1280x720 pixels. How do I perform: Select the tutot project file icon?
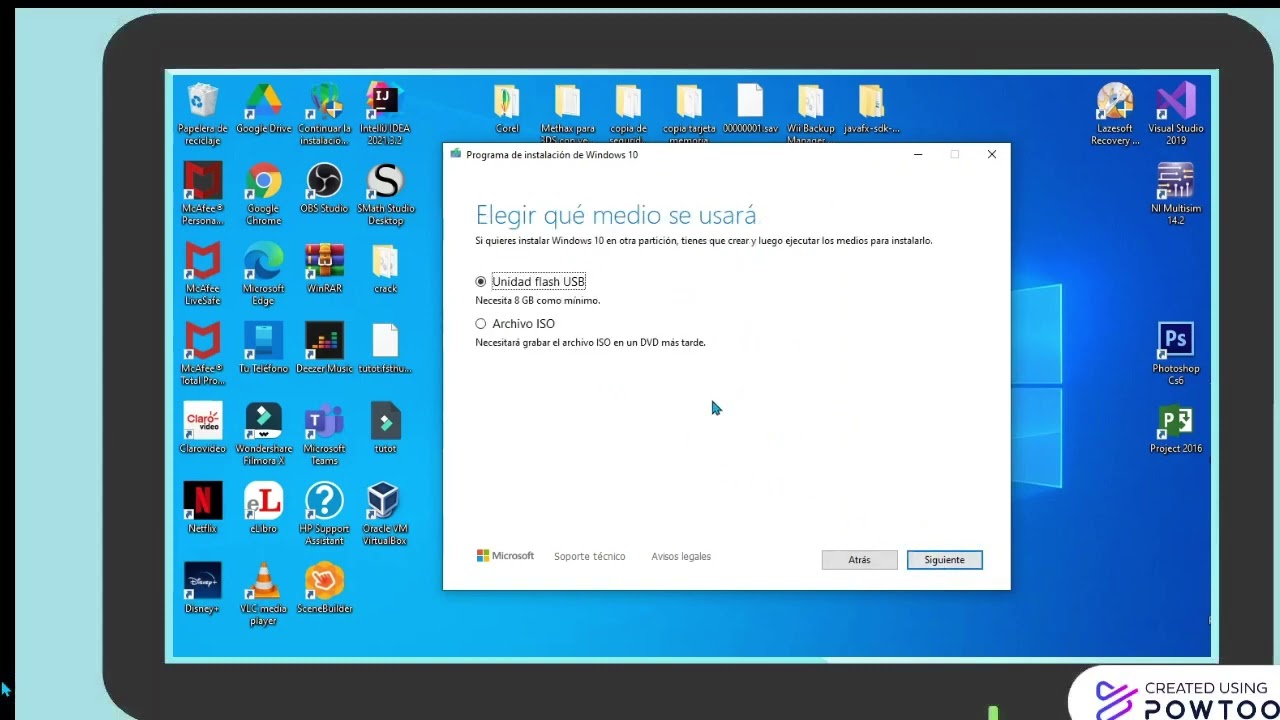click(385, 421)
